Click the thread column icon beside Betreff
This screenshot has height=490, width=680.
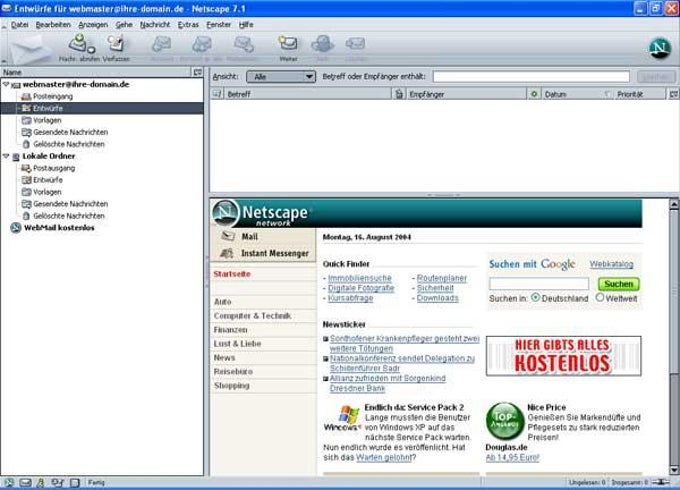point(217,94)
